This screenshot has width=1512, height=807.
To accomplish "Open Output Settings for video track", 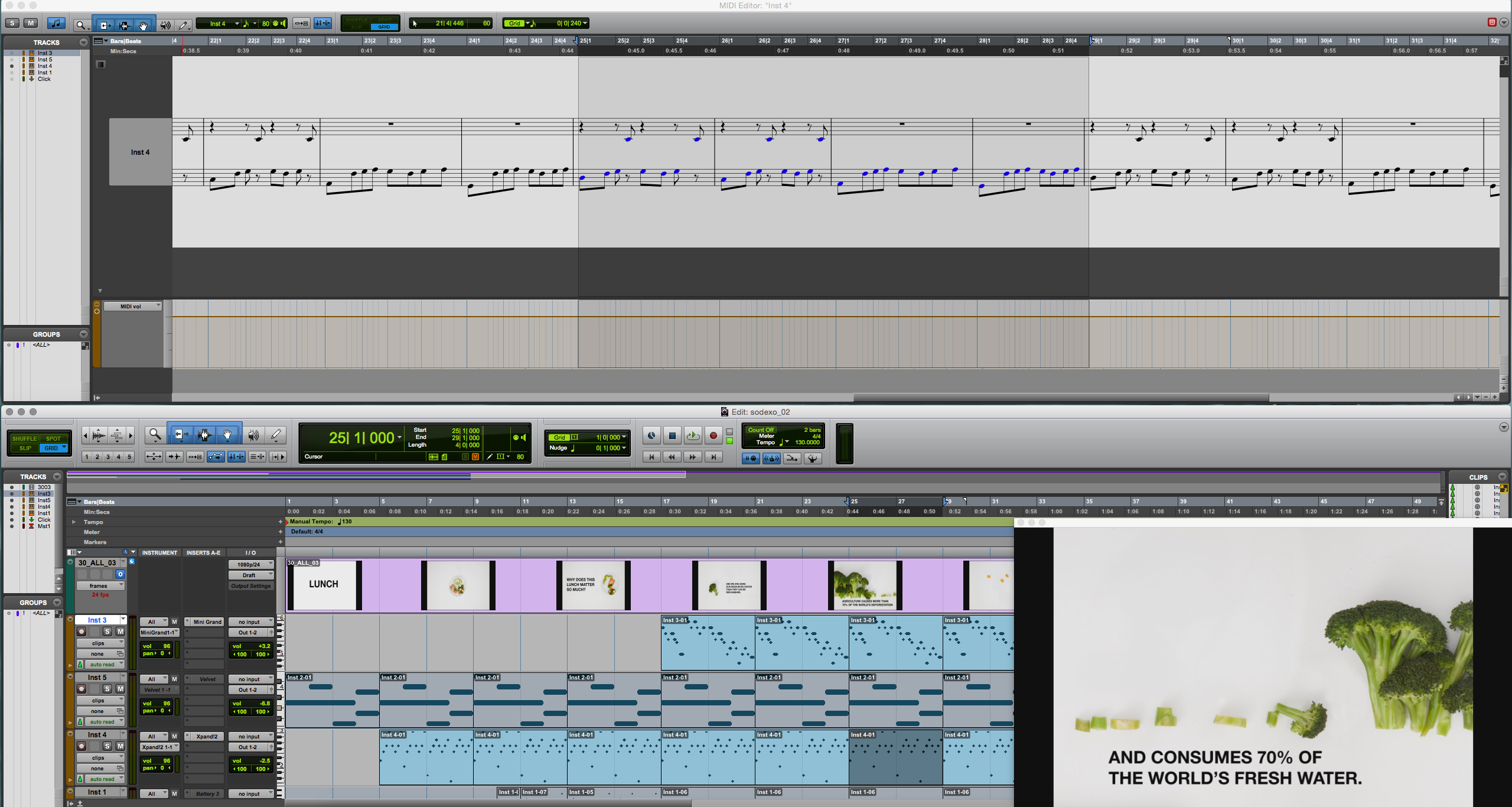I will [251, 586].
